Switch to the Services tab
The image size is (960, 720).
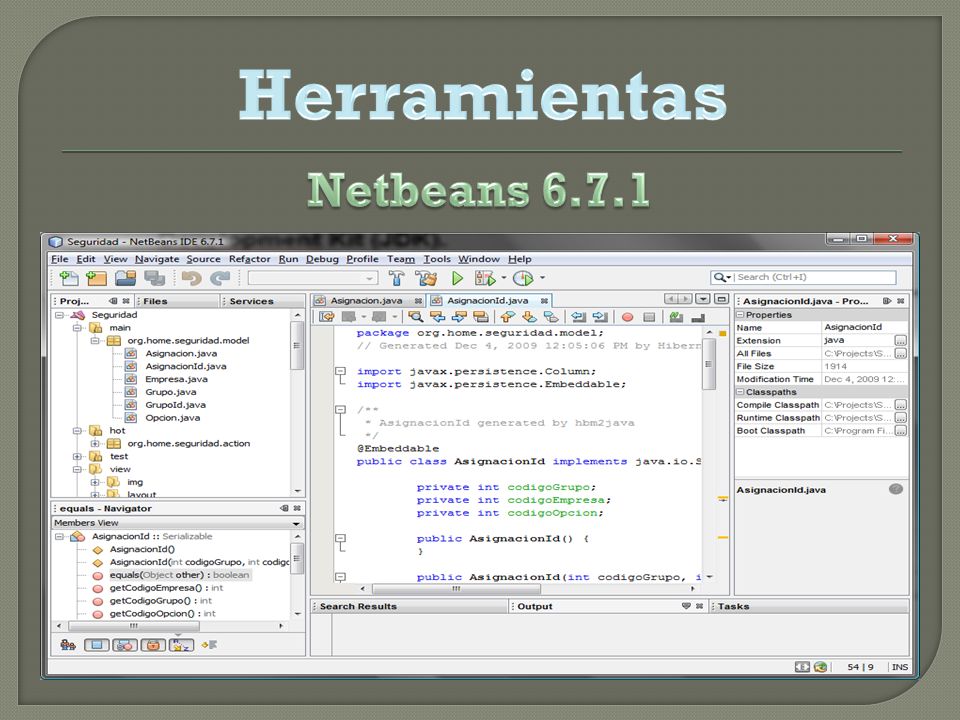pos(251,301)
